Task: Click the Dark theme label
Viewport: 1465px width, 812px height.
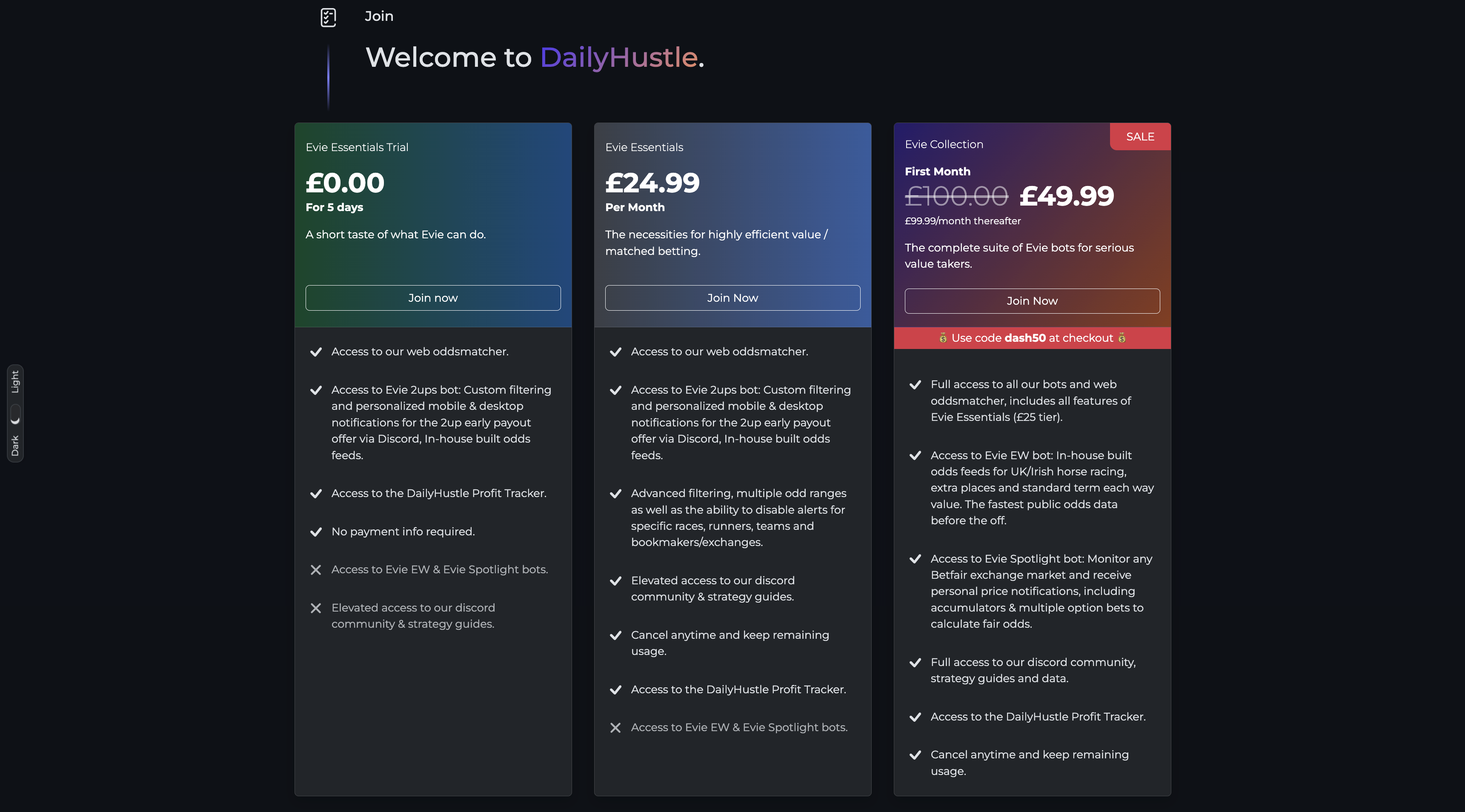Action: [x=15, y=445]
